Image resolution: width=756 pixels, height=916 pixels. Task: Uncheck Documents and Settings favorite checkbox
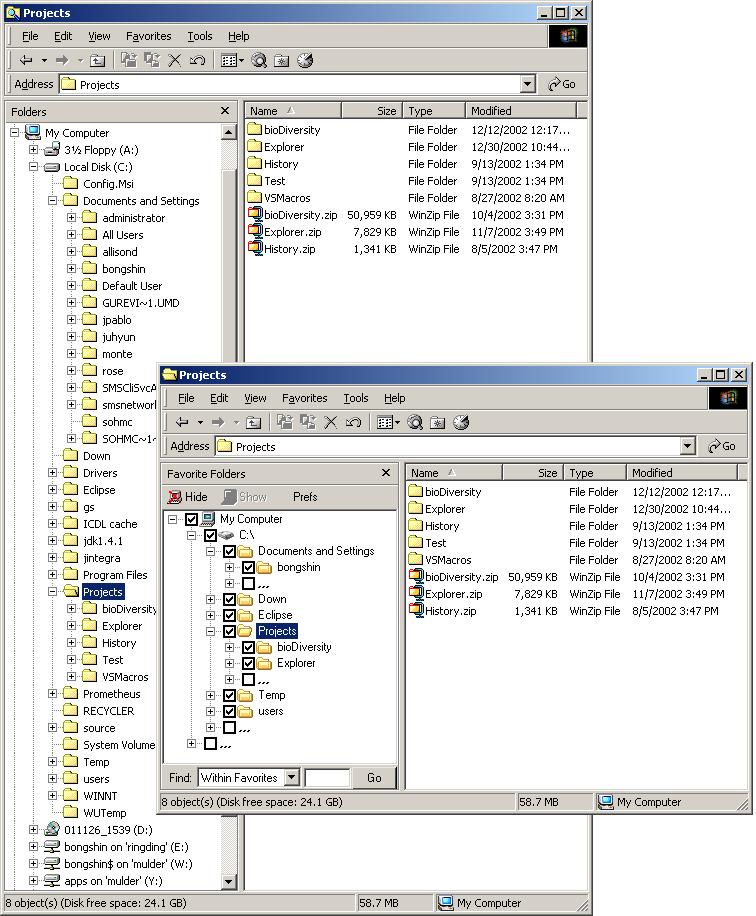pos(230,551)
